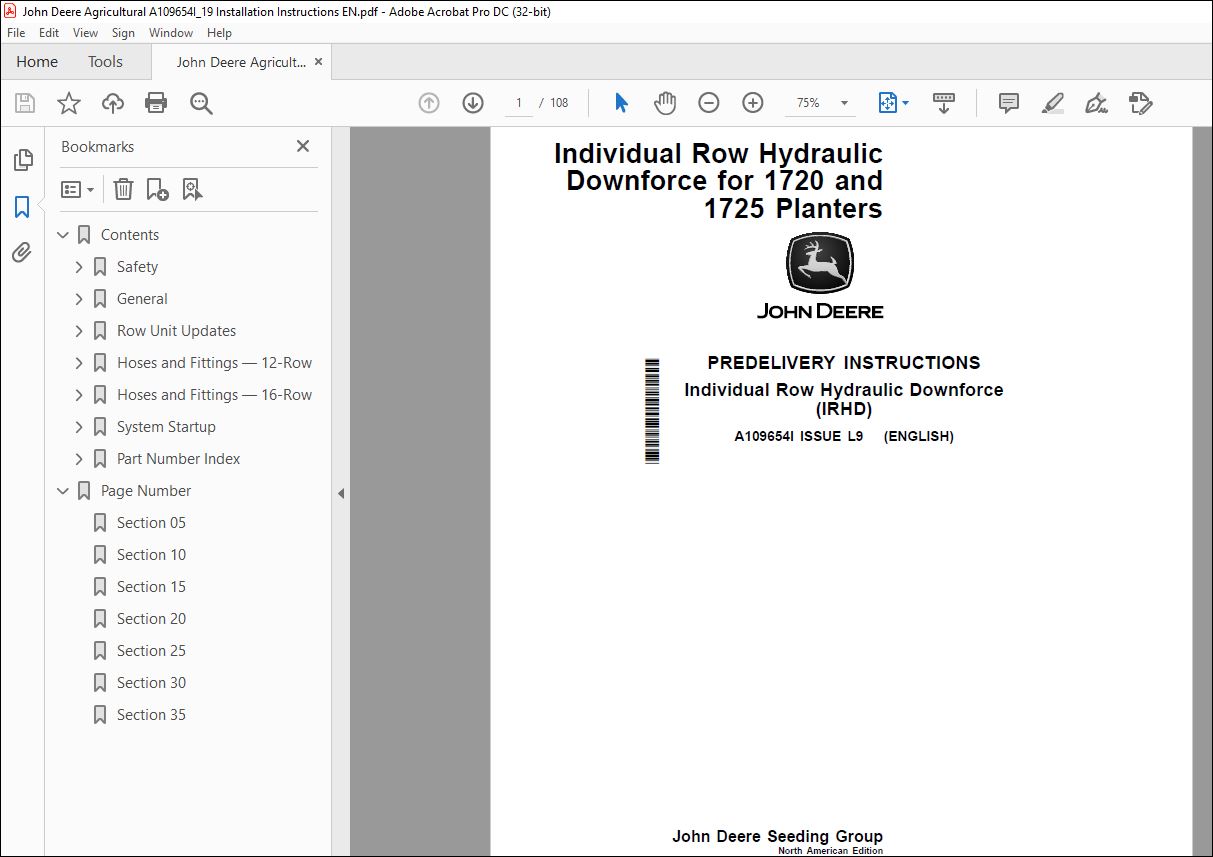Image resolution: width=1213 pixels, height=857 pixels.
Task: Jump to Section 10 bookmark
Action: [151, 555]
